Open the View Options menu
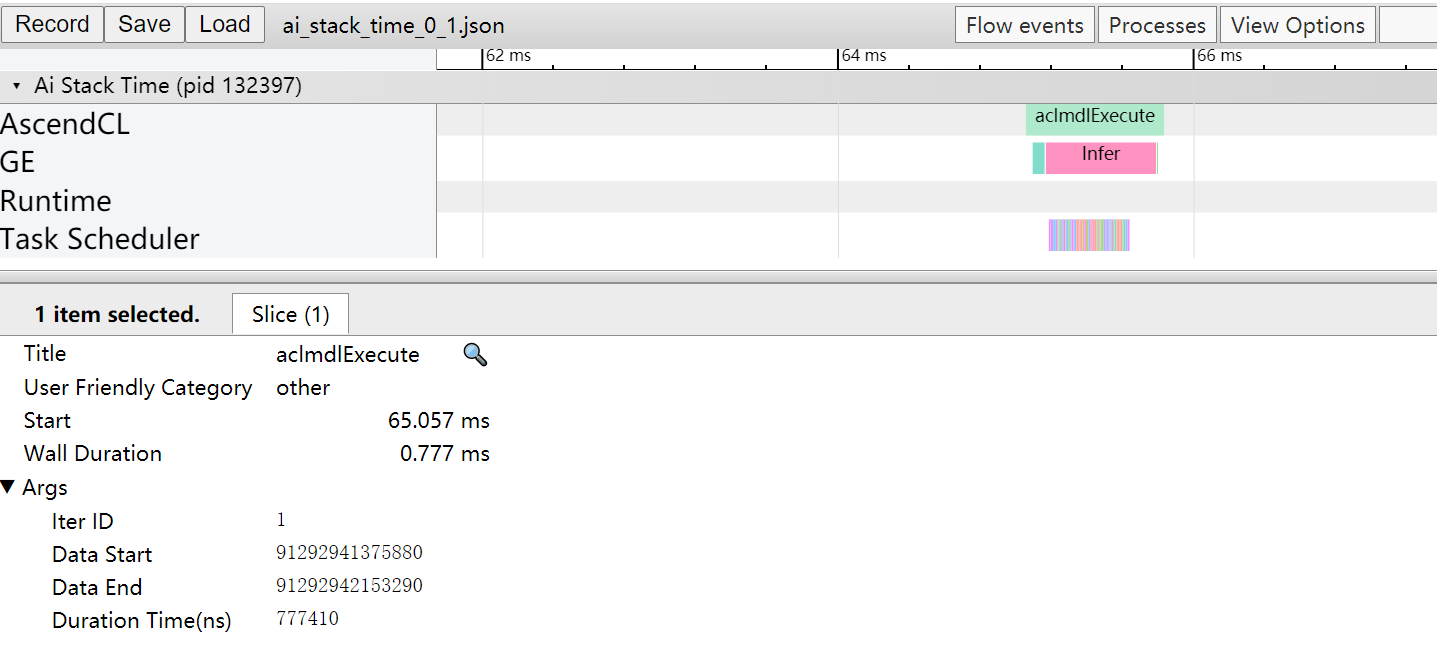Image resolution: width=1437 pixels, height=652 pixels. tap(1297, 26)
